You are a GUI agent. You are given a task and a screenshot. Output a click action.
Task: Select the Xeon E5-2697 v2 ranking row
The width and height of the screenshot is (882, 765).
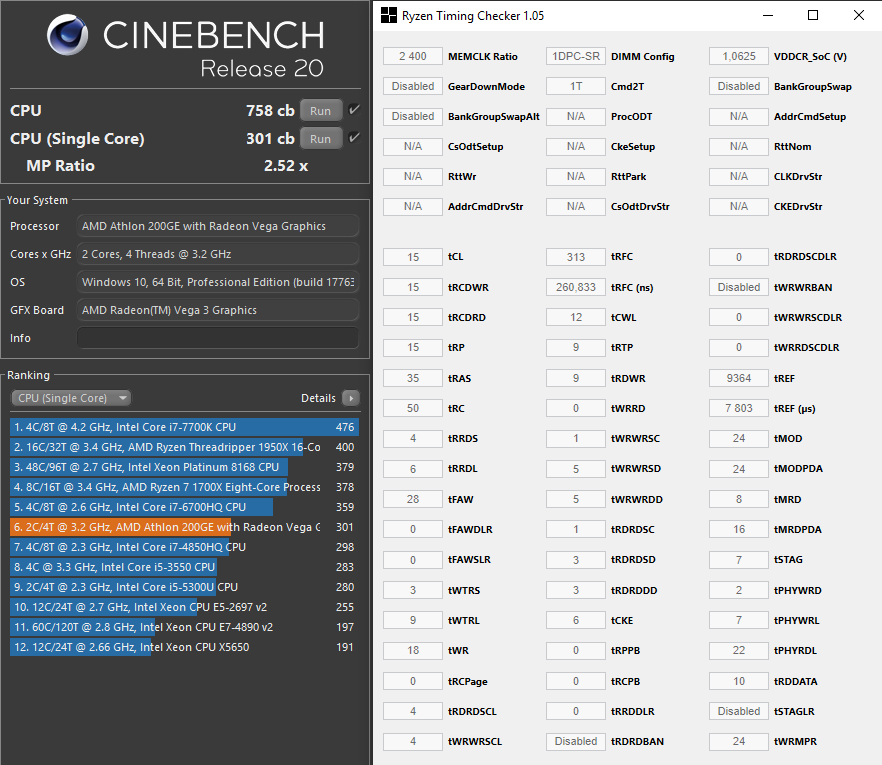[184, 607]
